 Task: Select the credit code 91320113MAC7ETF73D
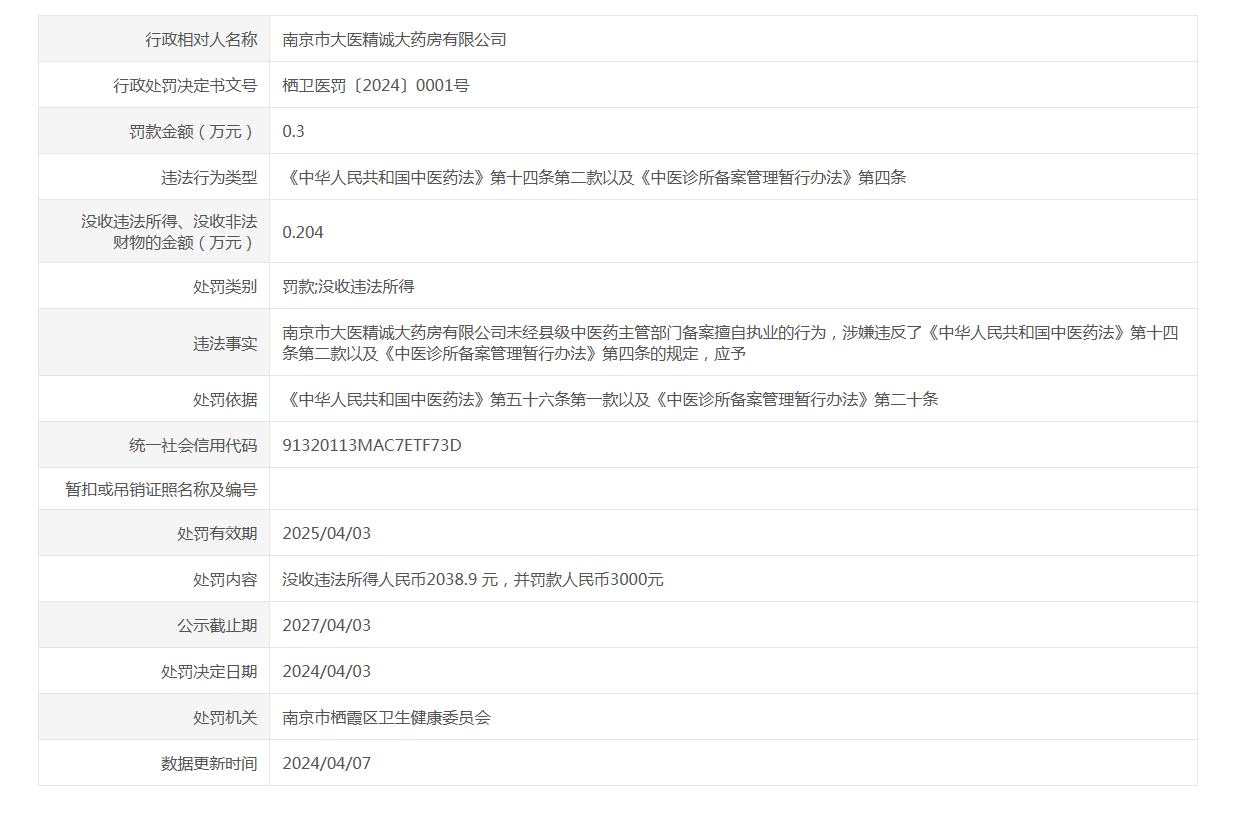coord(372,446)
